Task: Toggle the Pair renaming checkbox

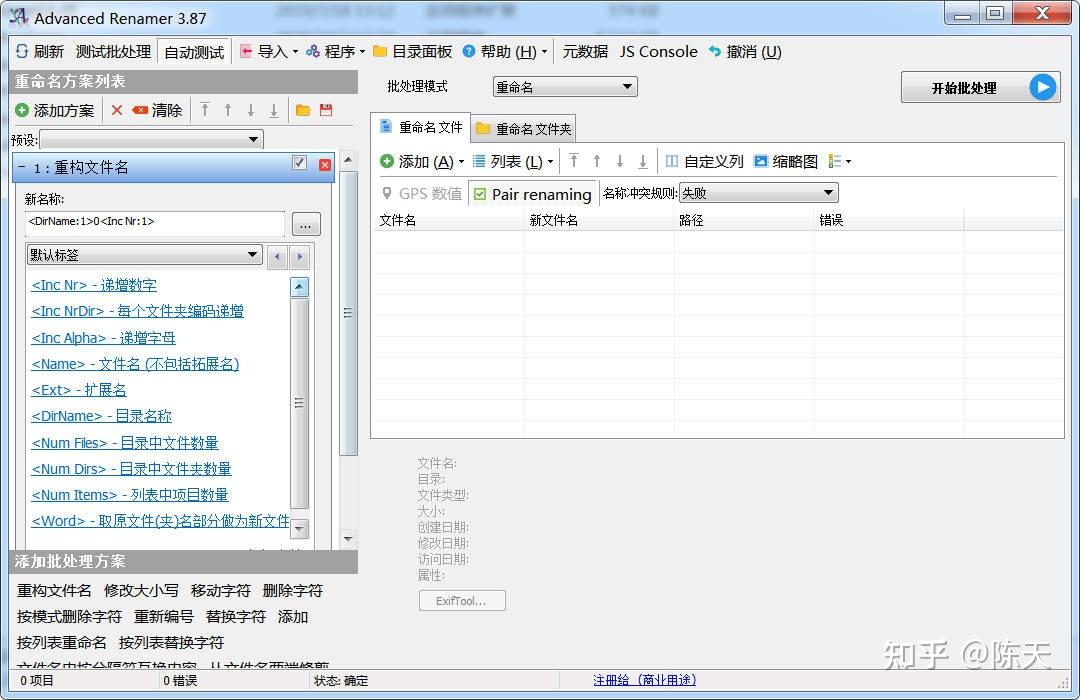Action: click(480, 194)
